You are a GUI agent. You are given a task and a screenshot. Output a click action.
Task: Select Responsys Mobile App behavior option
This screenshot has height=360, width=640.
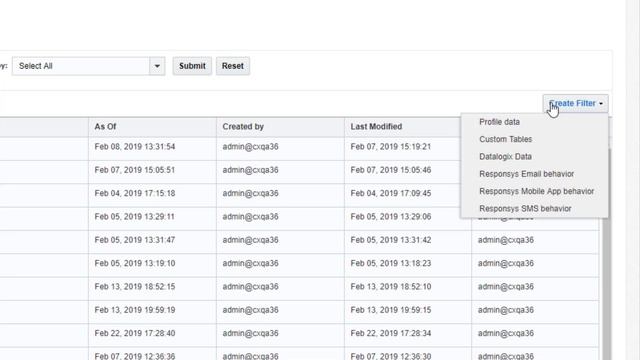[536, 191]
